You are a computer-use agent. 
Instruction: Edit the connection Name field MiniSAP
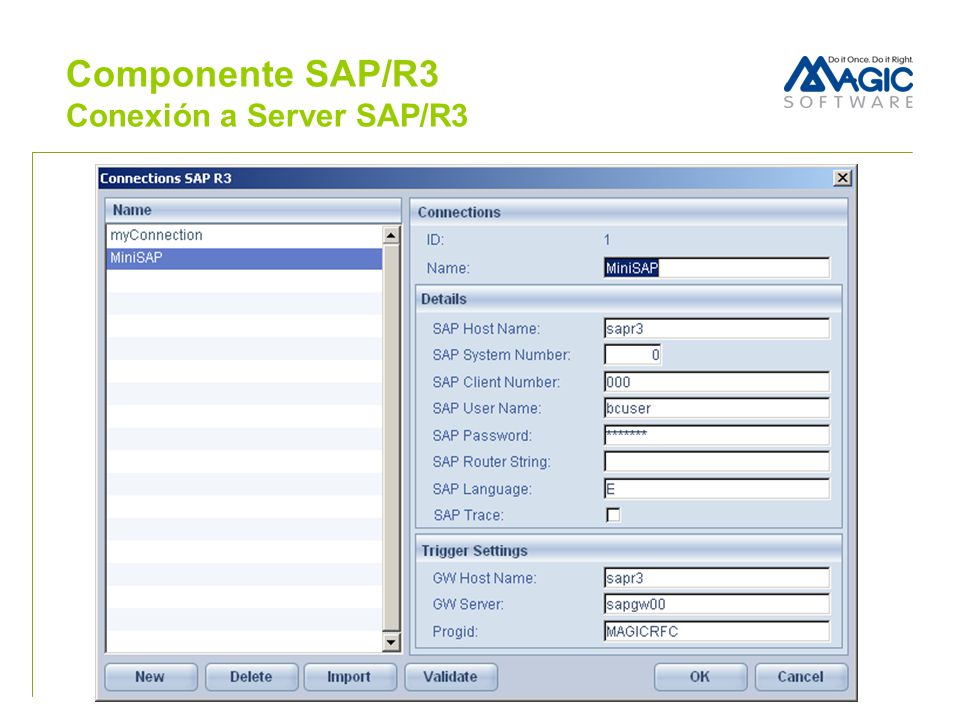[x=716, y=268]
